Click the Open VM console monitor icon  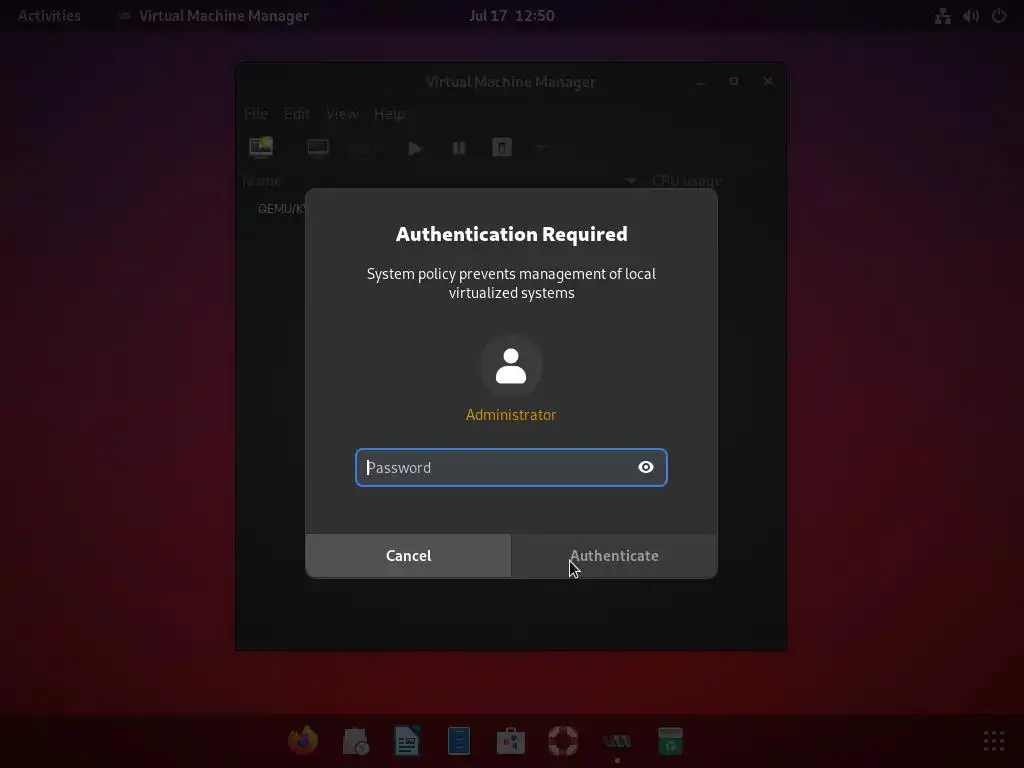pos(318,148)
